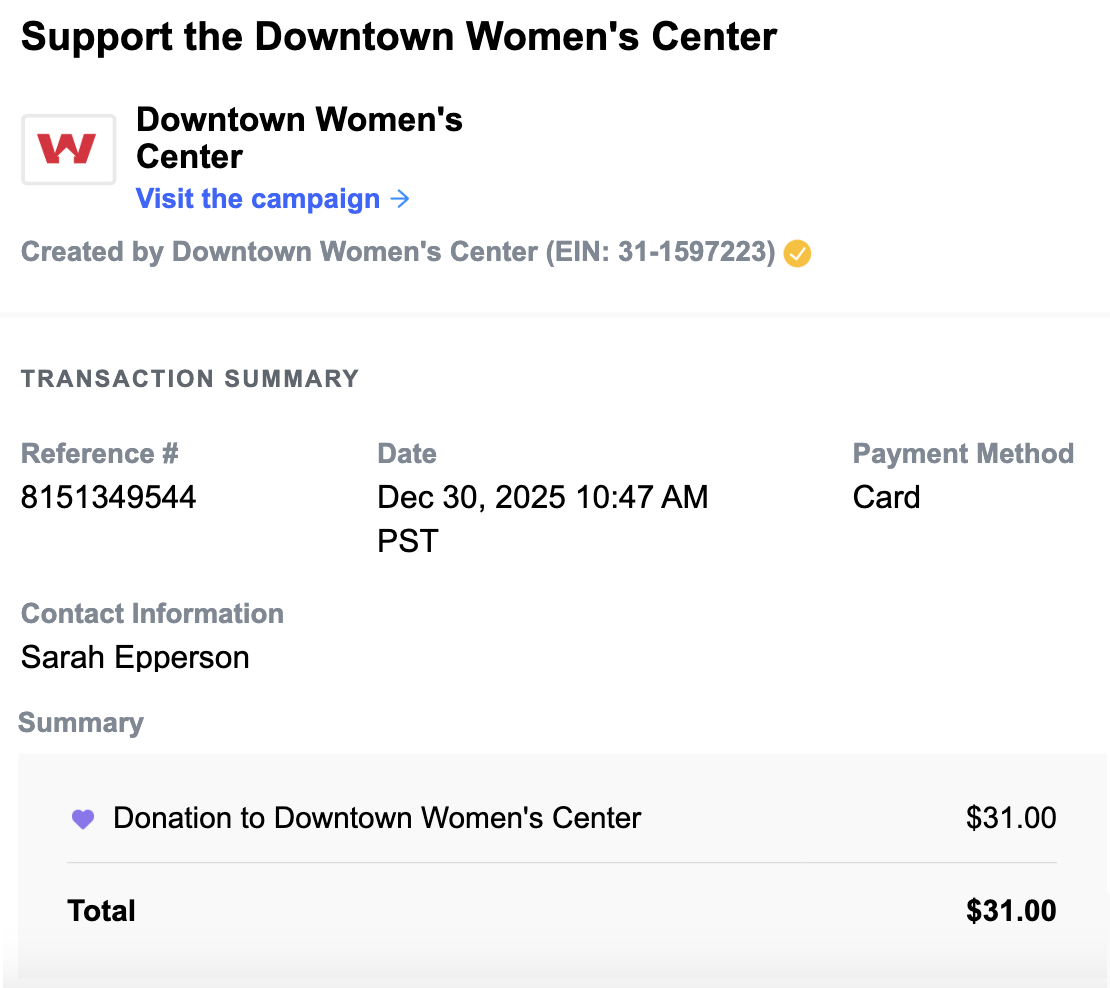Click the donation line amount $31.00
1110x988 pixels.
coord(1011,818)
